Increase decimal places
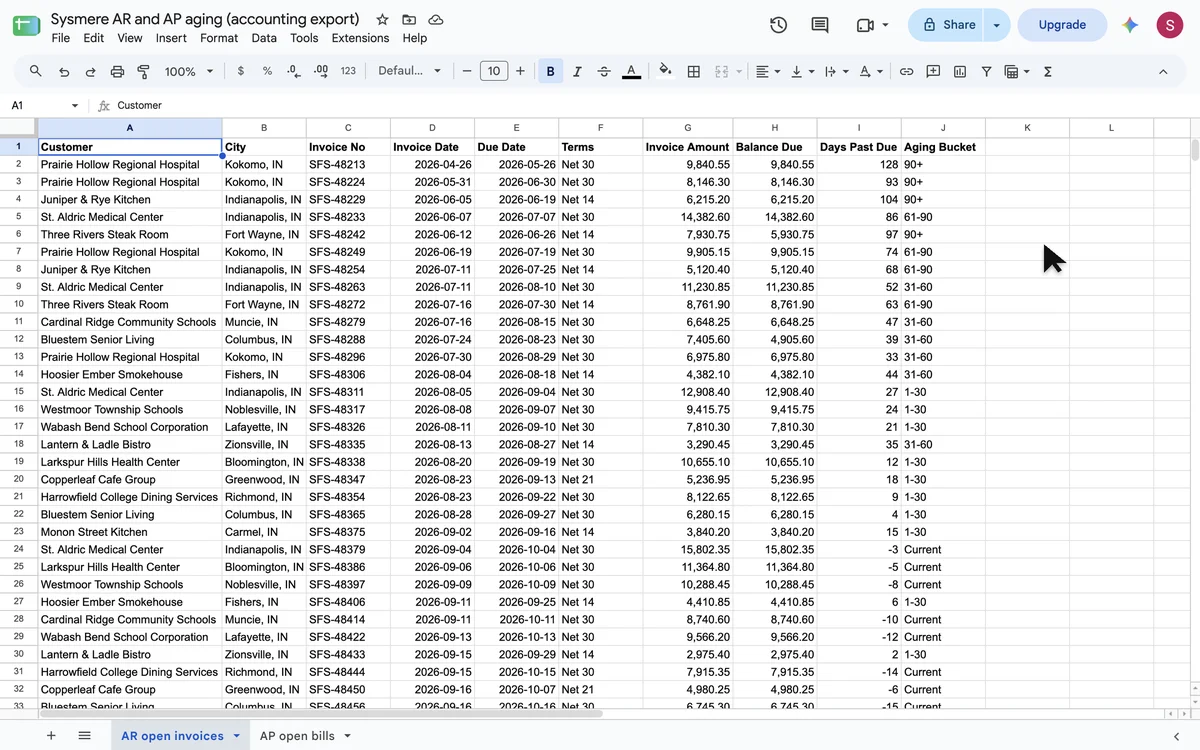Screen dimensions: 1200x750 pos(321,71)
